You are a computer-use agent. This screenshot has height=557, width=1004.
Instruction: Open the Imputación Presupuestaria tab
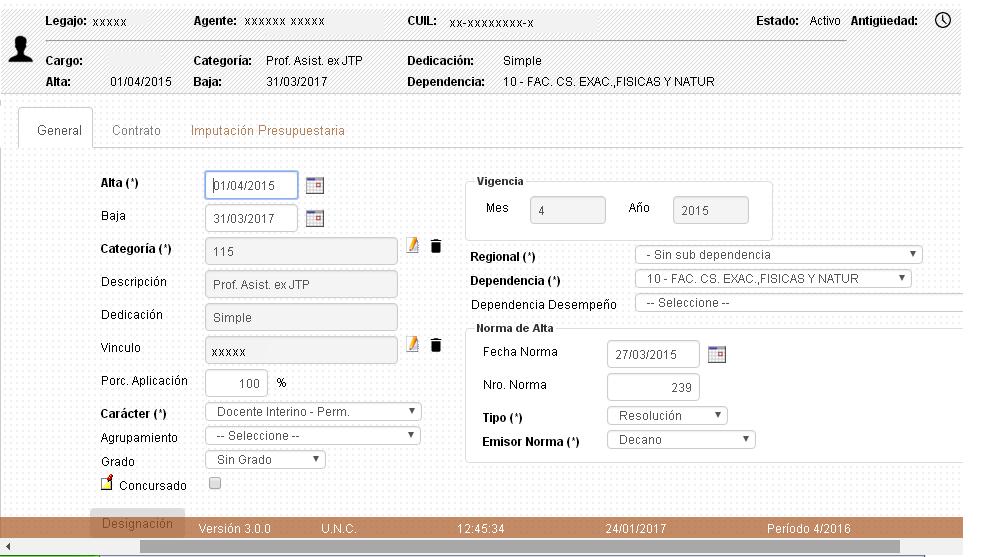267,130
